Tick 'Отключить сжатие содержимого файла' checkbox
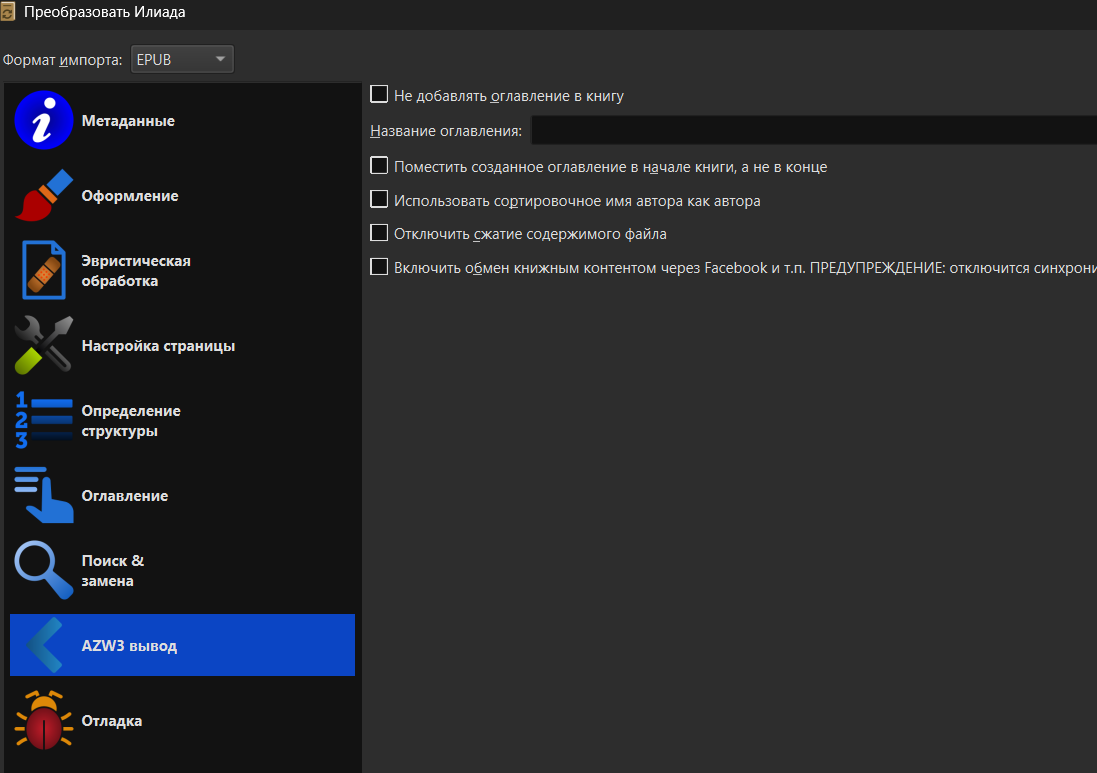 click(x=379, y=233)
